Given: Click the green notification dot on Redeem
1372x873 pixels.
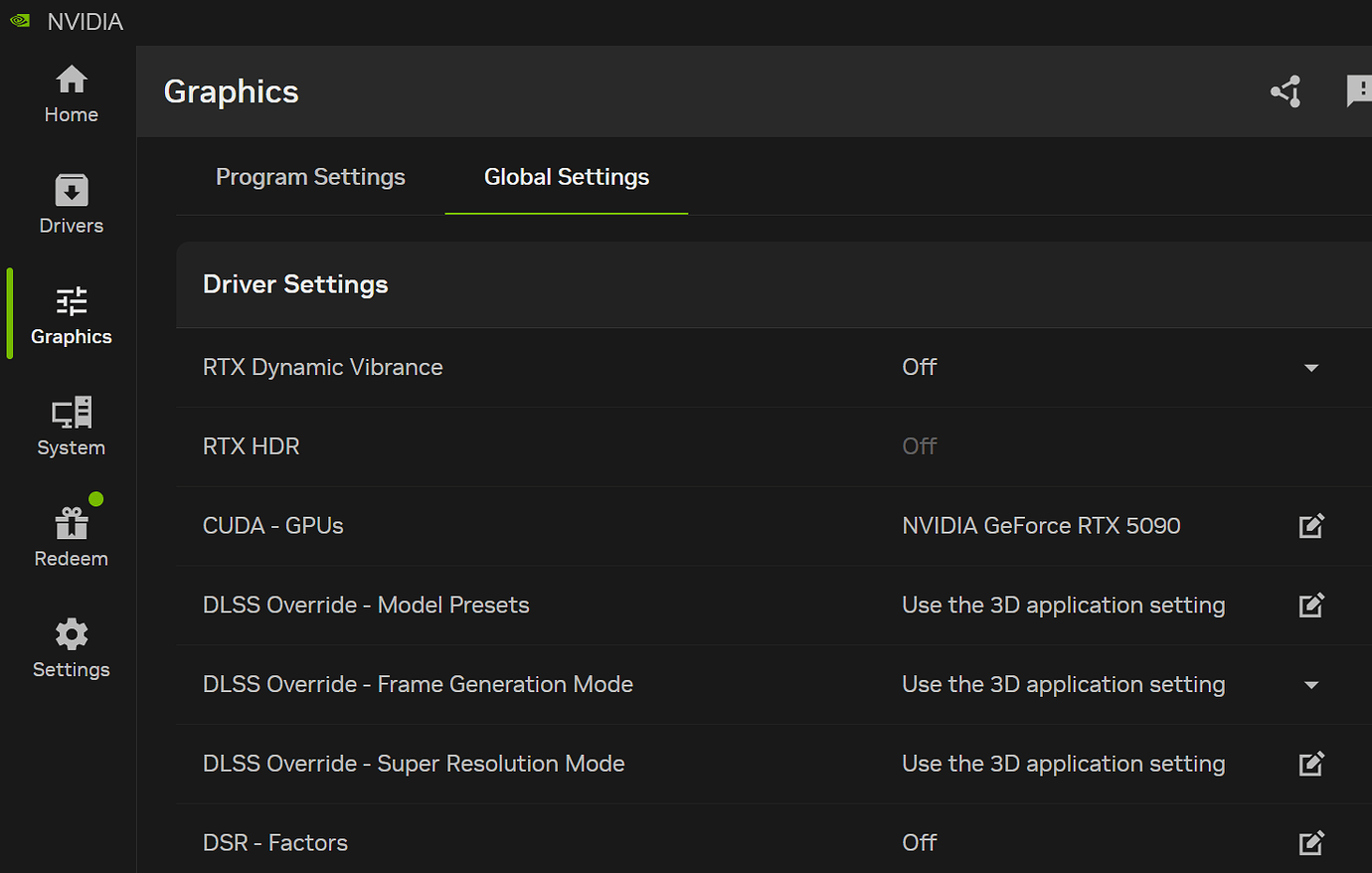Looking at the screenshot, I should [x=96, y=499].
